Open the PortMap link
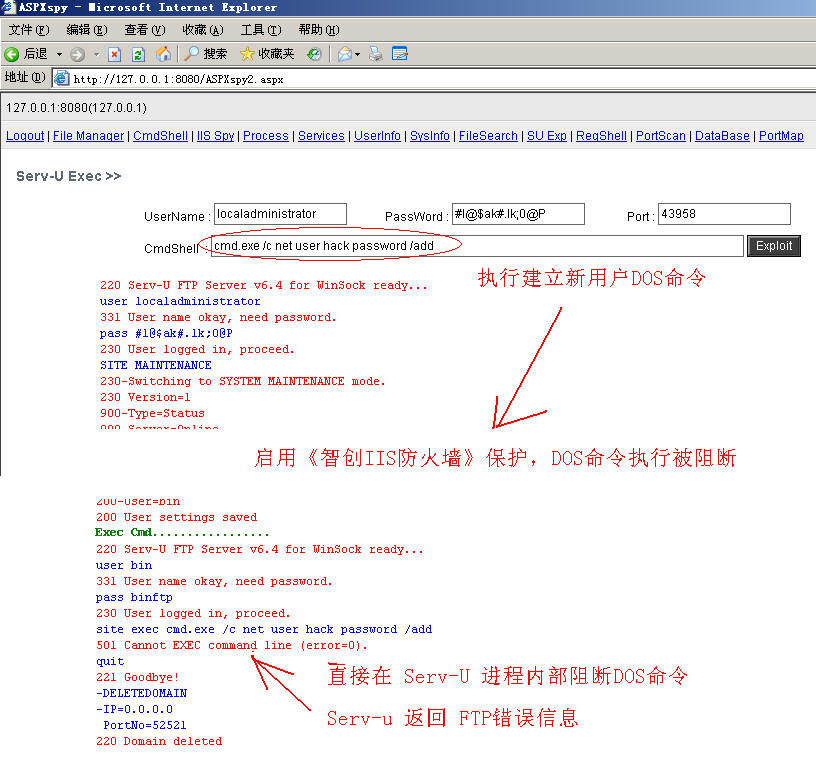This screenshot has width=816, height=758. [781, 136]
